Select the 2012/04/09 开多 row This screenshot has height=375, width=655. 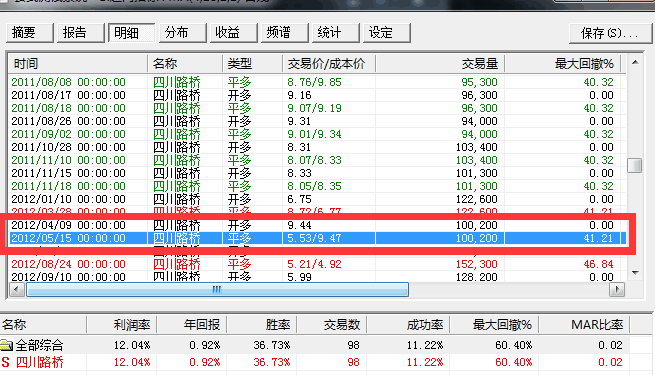point(317,225)
